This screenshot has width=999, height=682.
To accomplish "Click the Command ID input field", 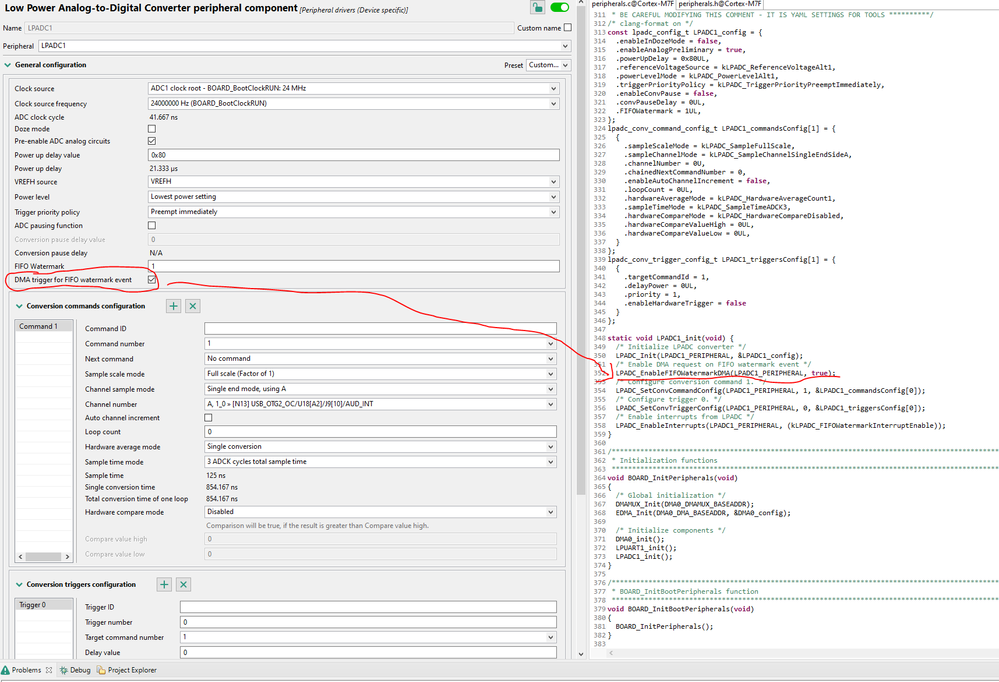I will point(380,328).
